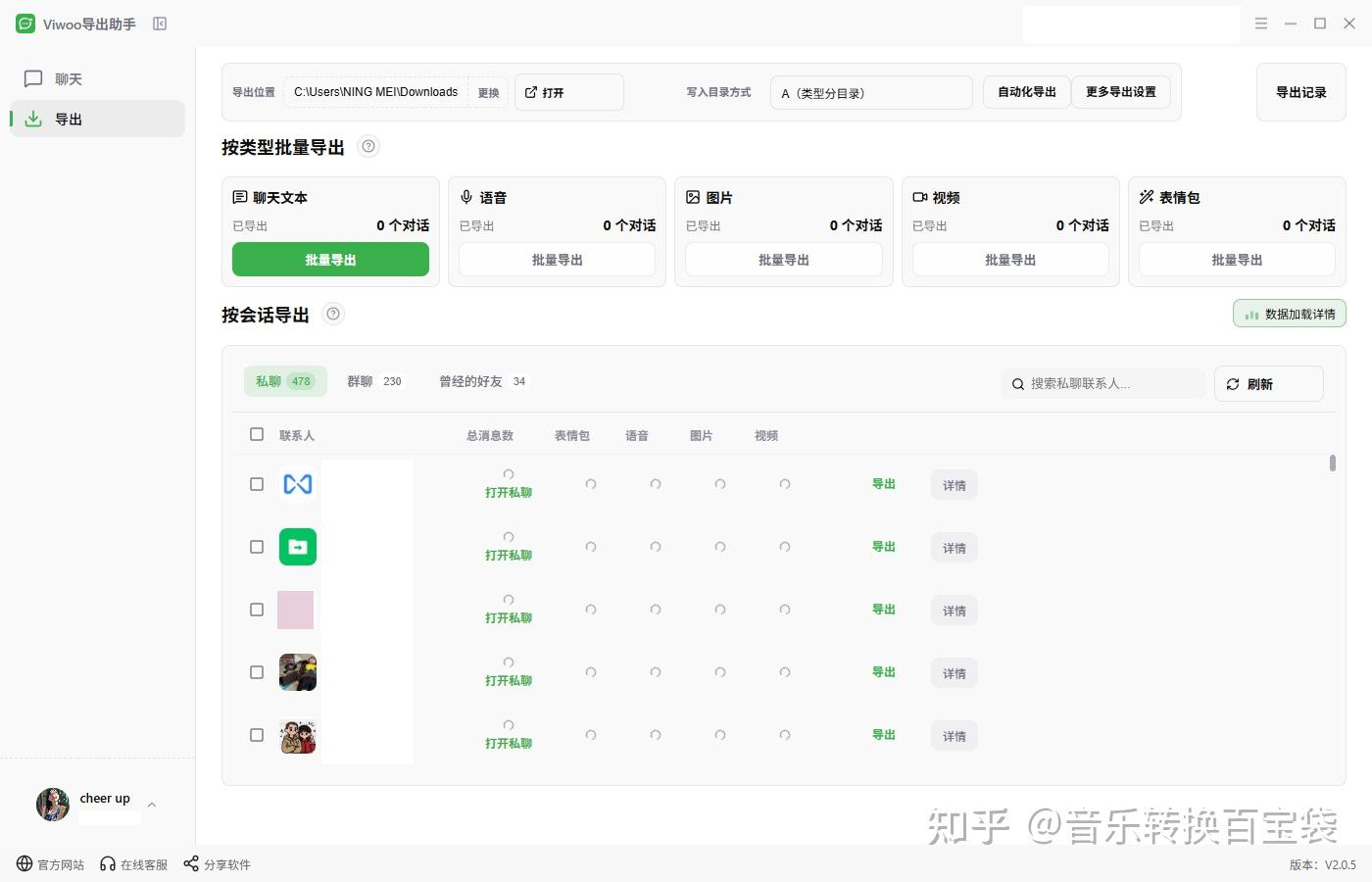Click the 聊天文本 card icon
This screenshot has height=882, width=1372.
click(x=240, y=197)
